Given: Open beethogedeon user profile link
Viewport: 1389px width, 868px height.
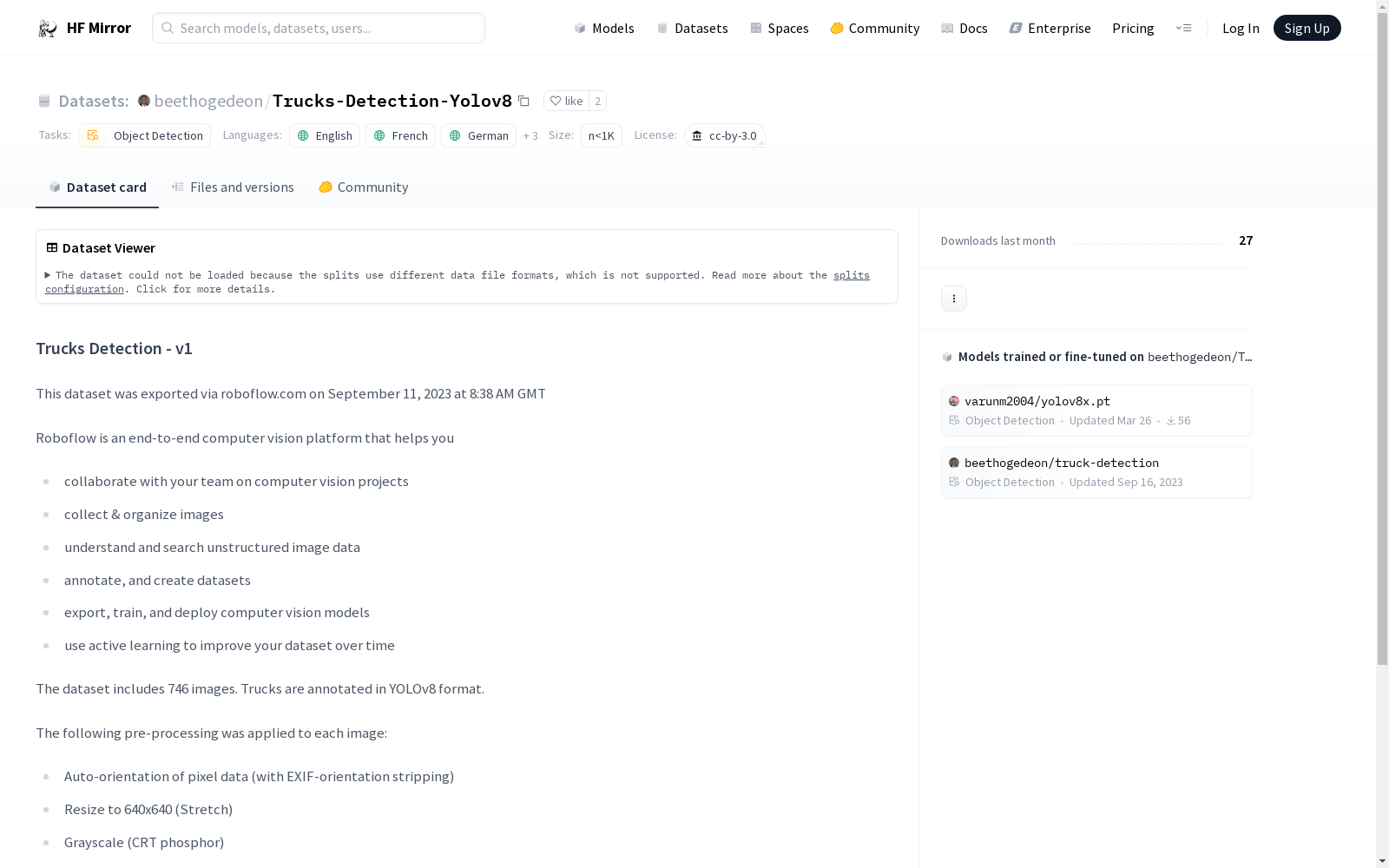Looking at the screenshot, I should 208,101.
